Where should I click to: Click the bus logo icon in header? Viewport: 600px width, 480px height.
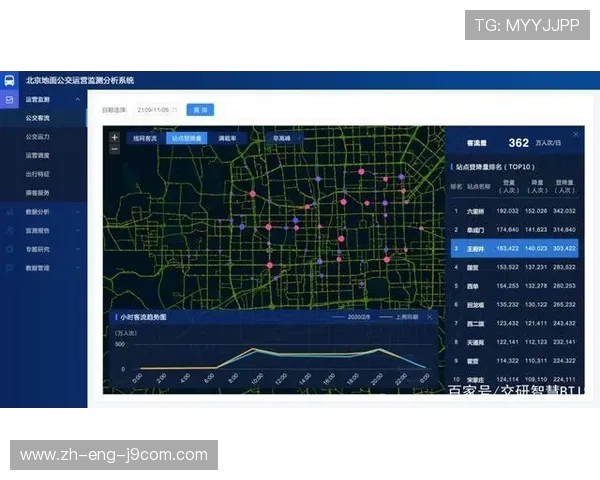[9, 79]
